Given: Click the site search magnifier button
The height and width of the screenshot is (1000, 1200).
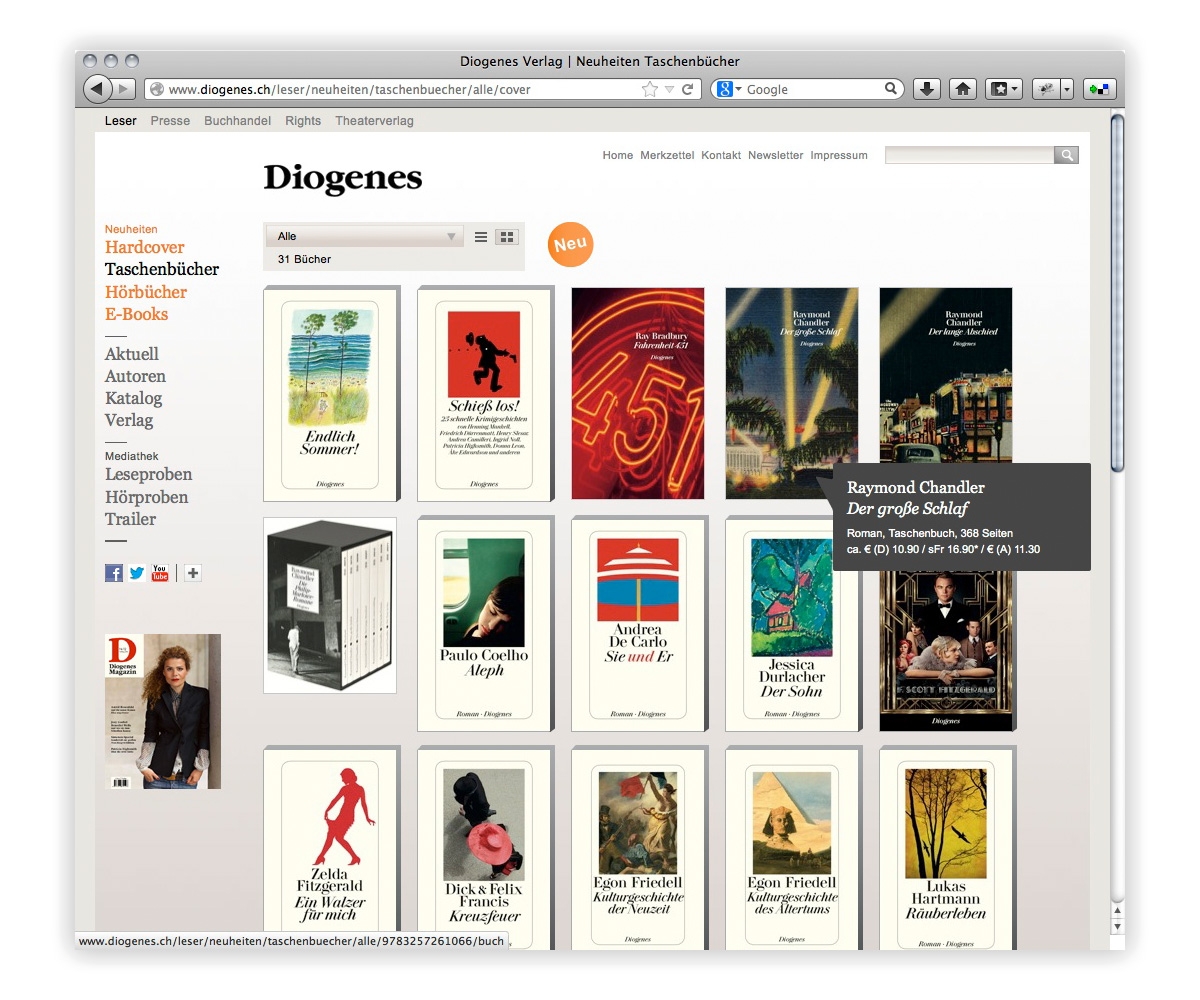Looking at the screenshot, I should click(x=1067, y=155).
